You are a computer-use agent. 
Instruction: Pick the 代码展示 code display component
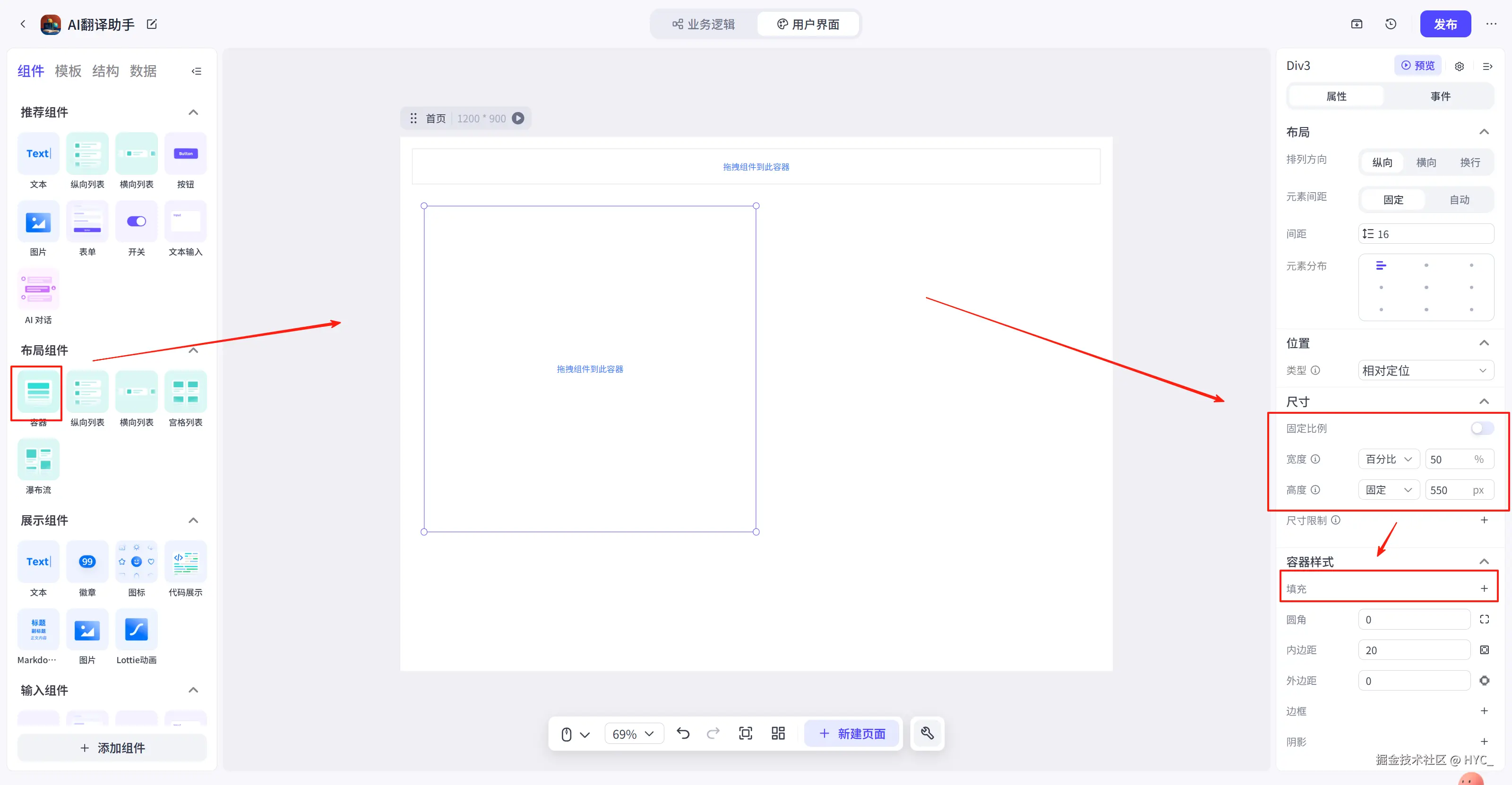coord(186,569)
